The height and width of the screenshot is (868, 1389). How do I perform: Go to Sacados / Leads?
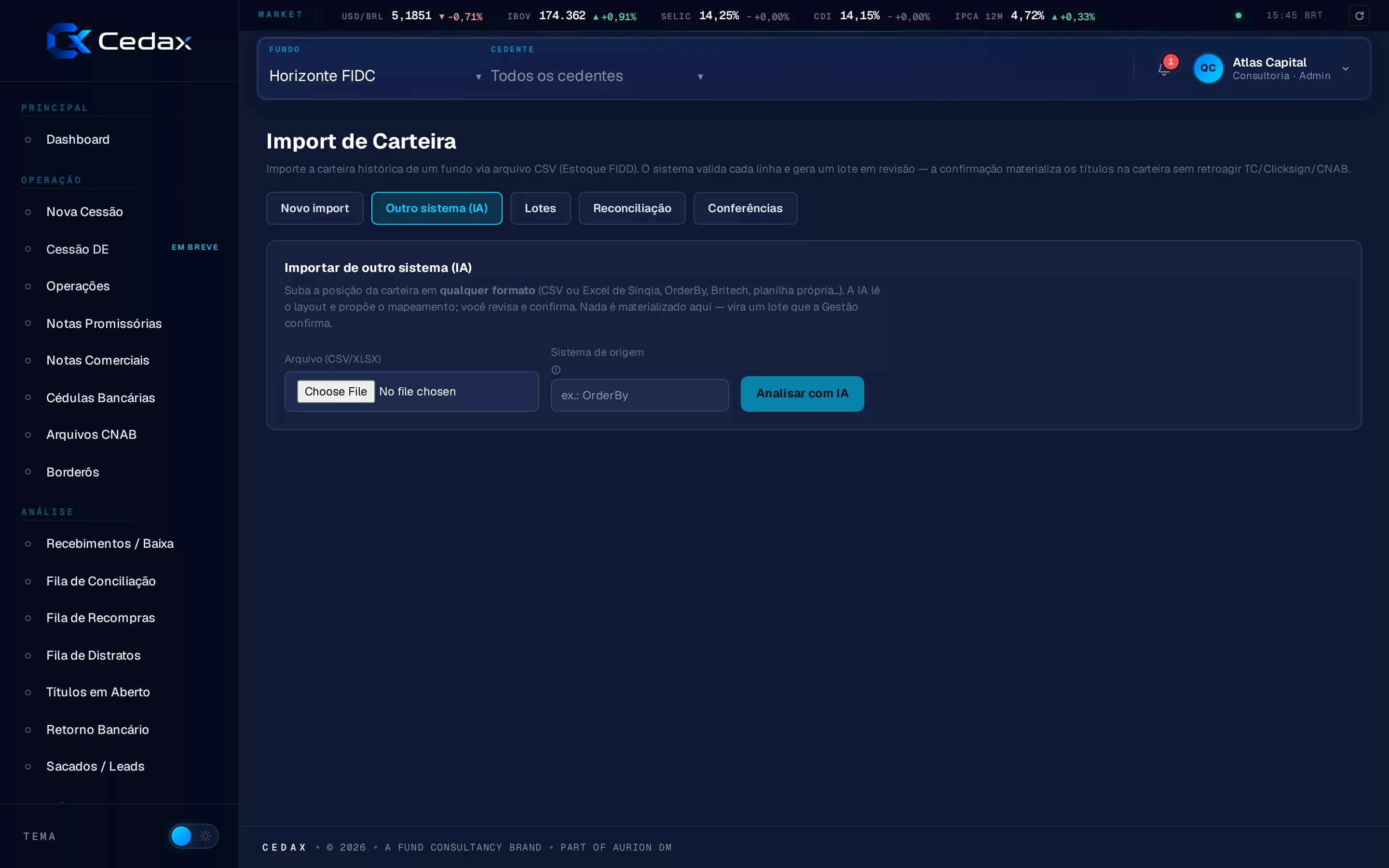[95, 766]
